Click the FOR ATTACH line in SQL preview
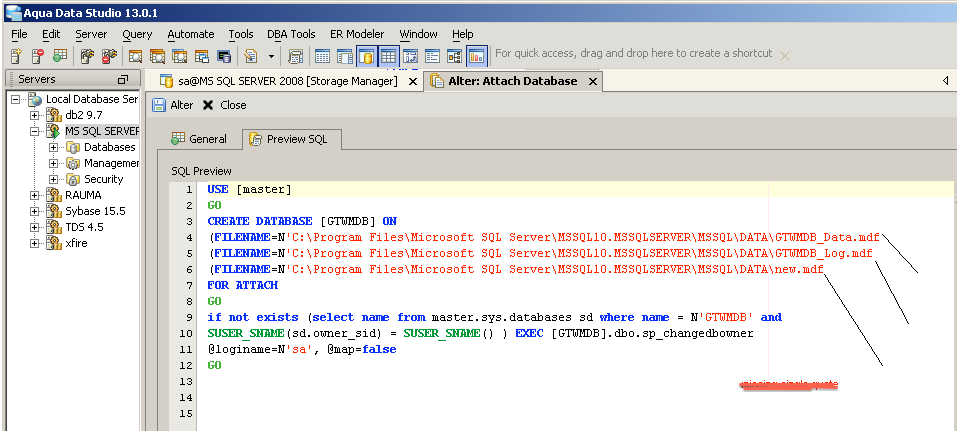957x431 pixels. (242, 285)
